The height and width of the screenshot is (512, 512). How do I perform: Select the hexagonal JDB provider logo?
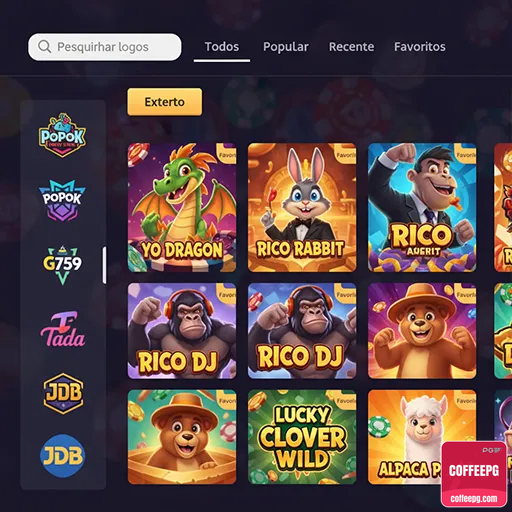pos(63,393)
